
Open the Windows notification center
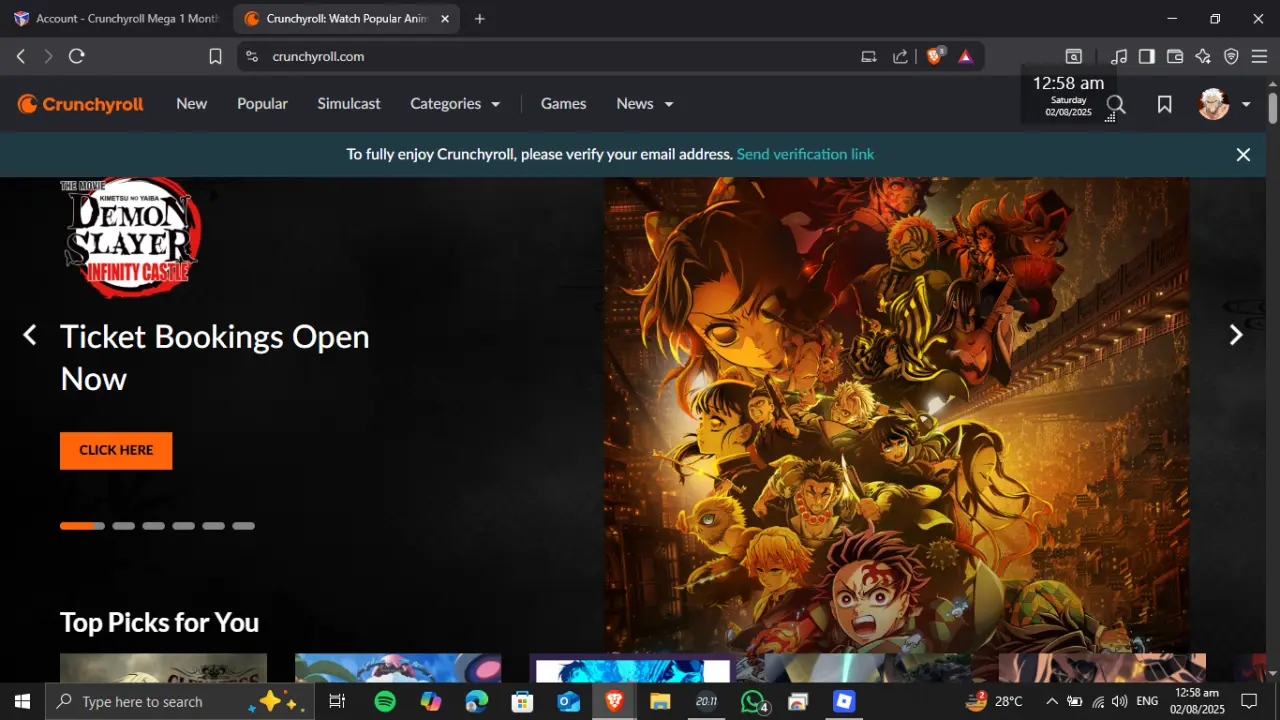(1248, 702)
